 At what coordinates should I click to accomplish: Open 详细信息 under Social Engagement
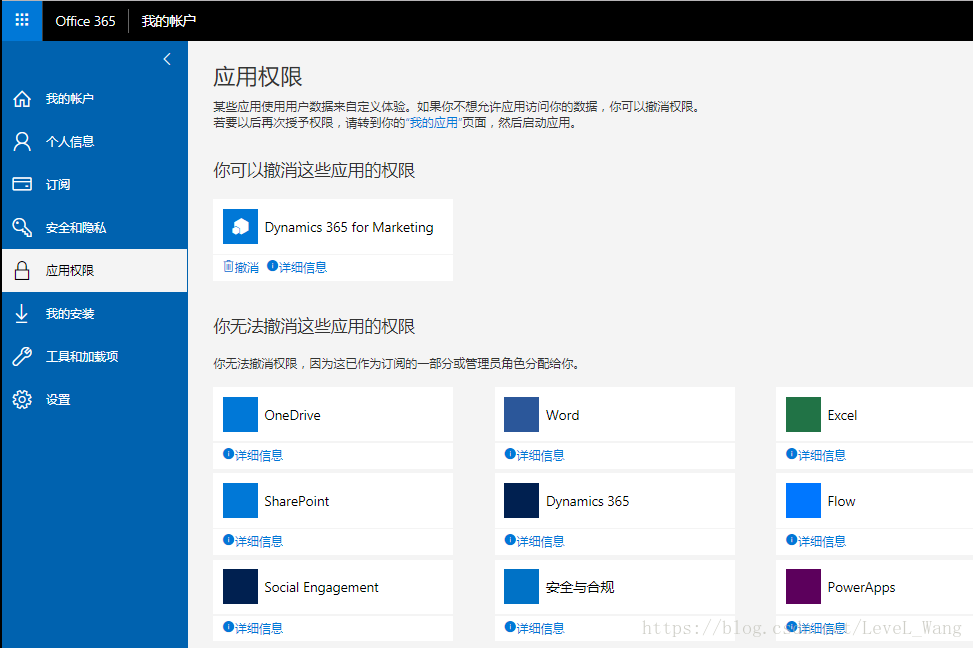click(253, 628)
